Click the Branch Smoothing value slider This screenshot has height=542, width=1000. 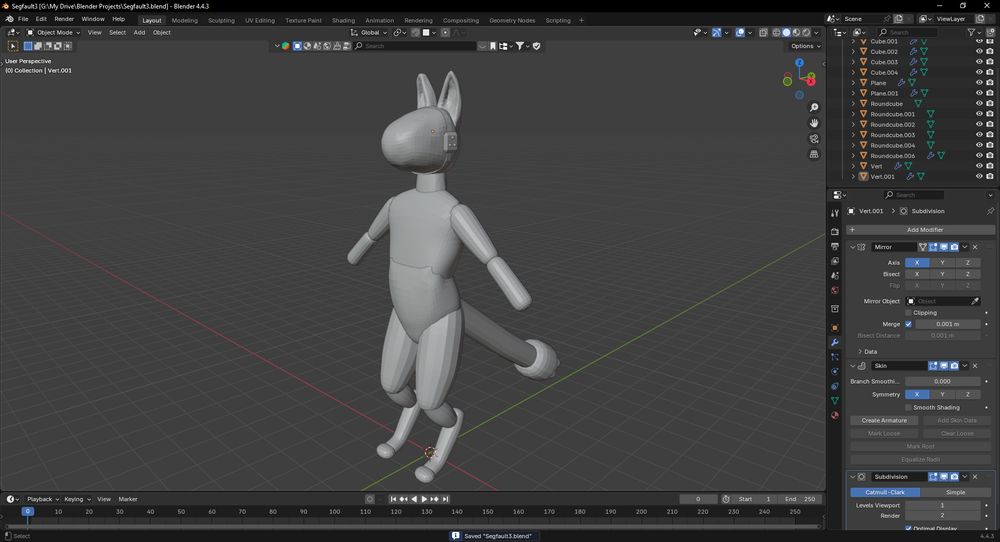pos(942,381)
